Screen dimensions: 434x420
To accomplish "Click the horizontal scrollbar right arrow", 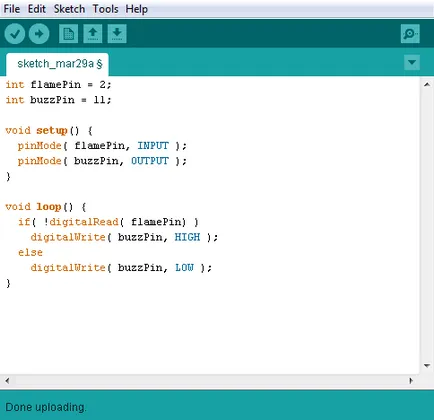I will point(411,381).
